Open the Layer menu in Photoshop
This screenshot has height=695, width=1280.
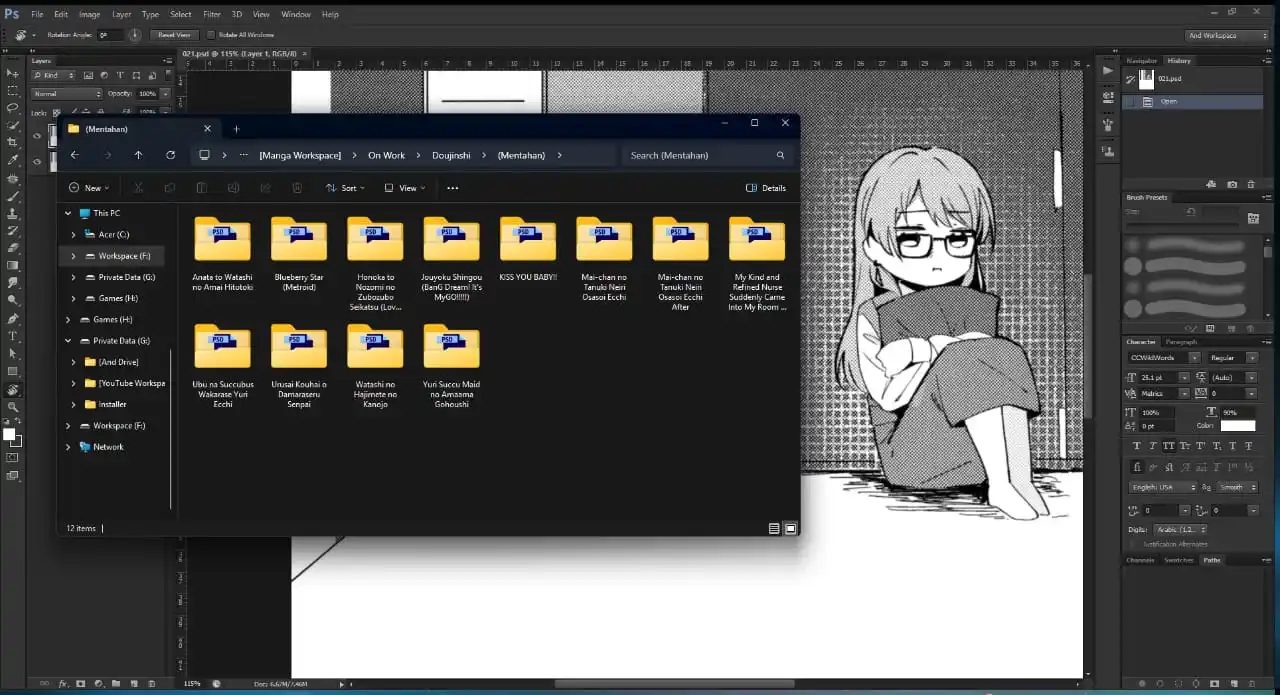tap(121, 15)
